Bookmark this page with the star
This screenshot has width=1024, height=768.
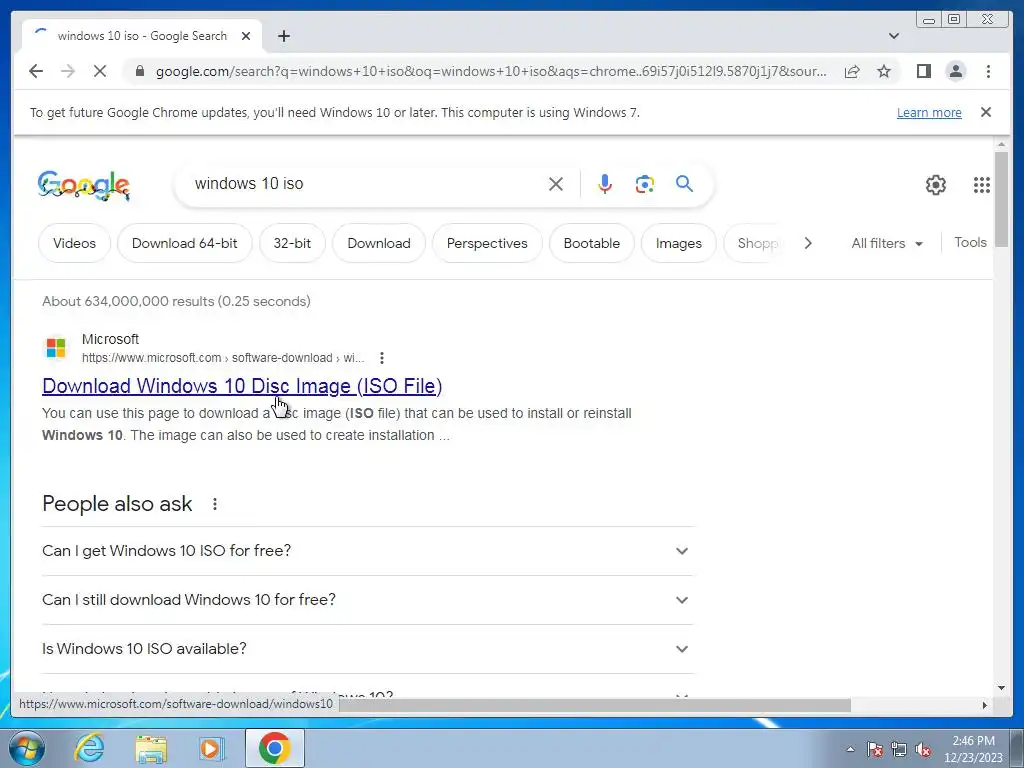[884, 71]
